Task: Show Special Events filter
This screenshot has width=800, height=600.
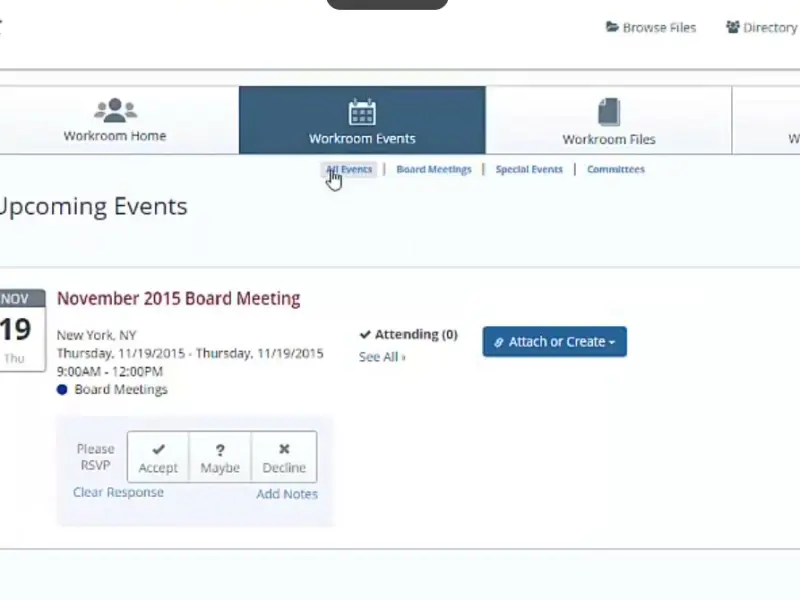Action: [529, 170]
